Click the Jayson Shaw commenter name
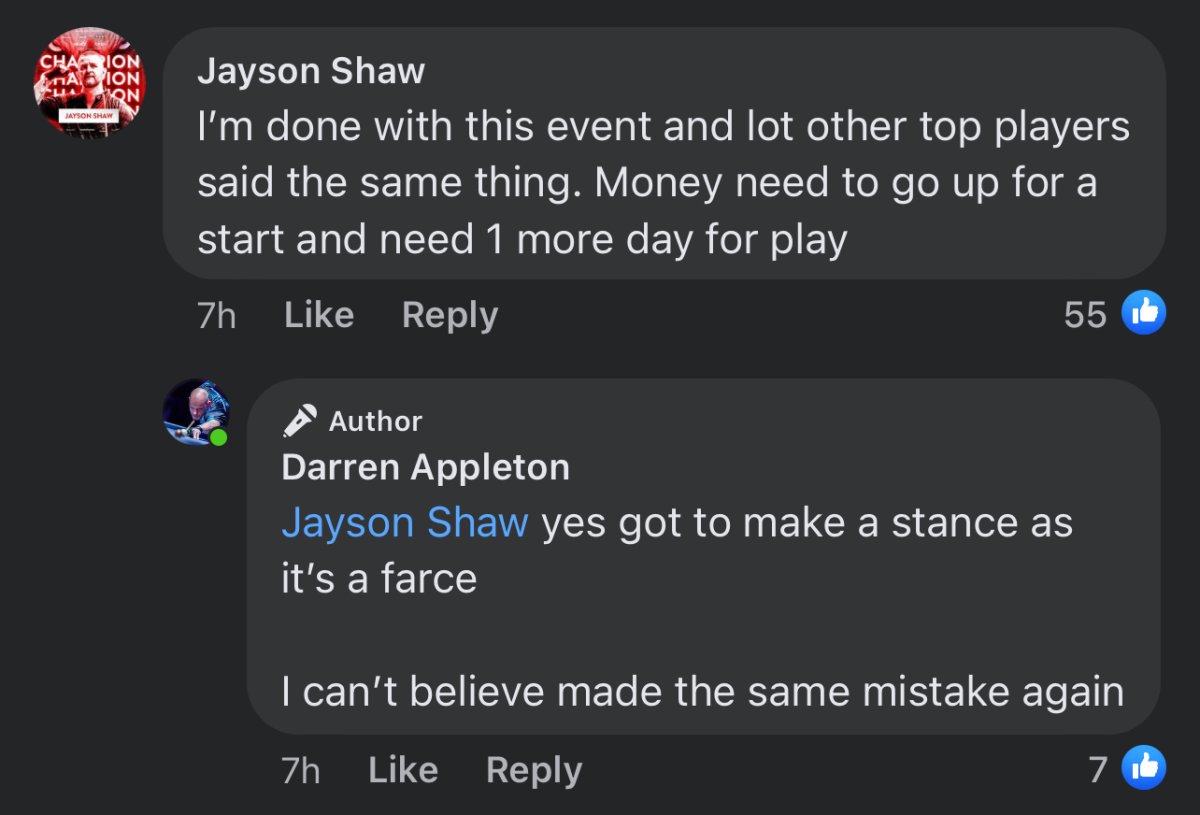Image resolution: width=1200 pixels, height=815 pixels. tap(311, 72)
